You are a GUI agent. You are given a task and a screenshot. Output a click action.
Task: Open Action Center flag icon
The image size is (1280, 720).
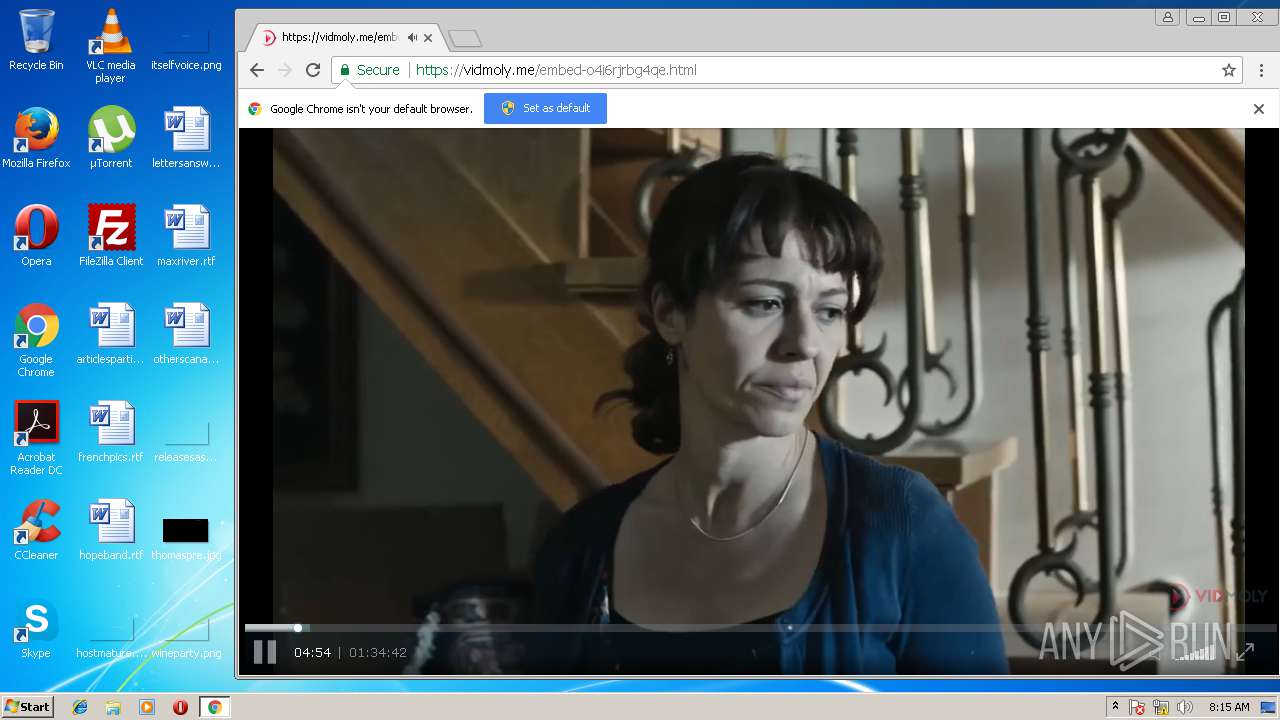click(1138, 707)
